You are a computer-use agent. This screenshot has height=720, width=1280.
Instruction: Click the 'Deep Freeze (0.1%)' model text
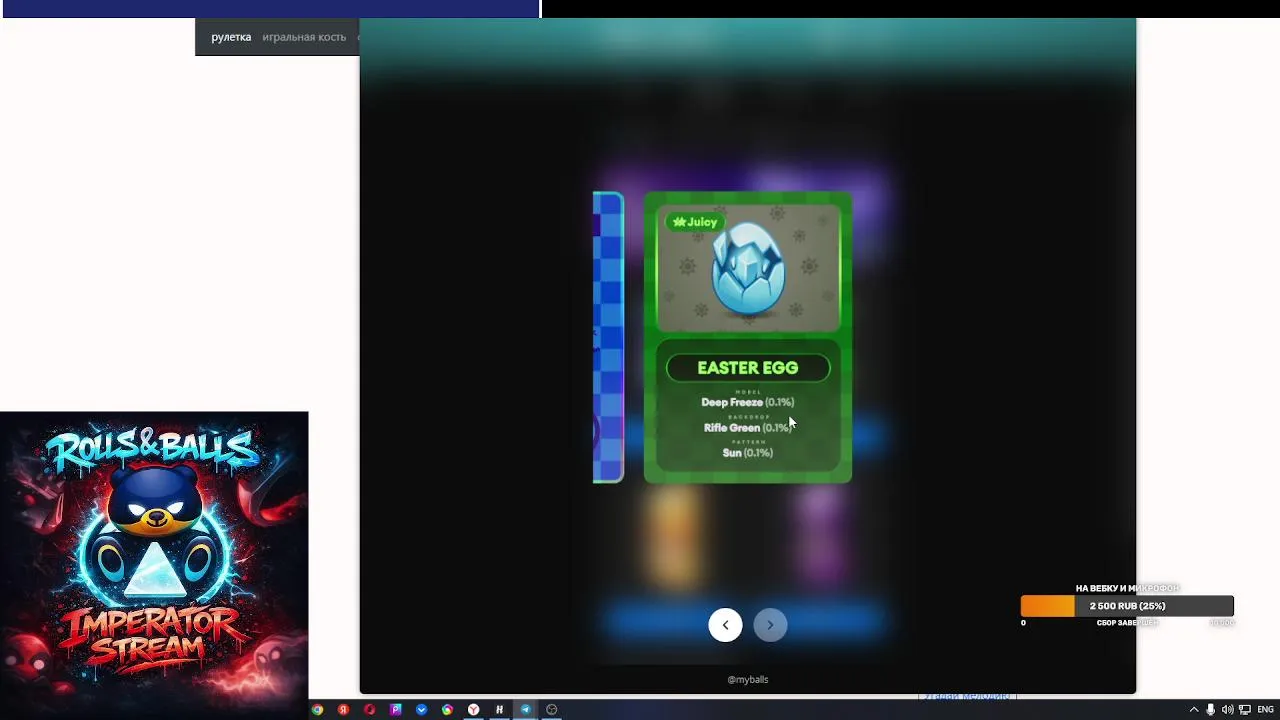[x=748, y=402]
